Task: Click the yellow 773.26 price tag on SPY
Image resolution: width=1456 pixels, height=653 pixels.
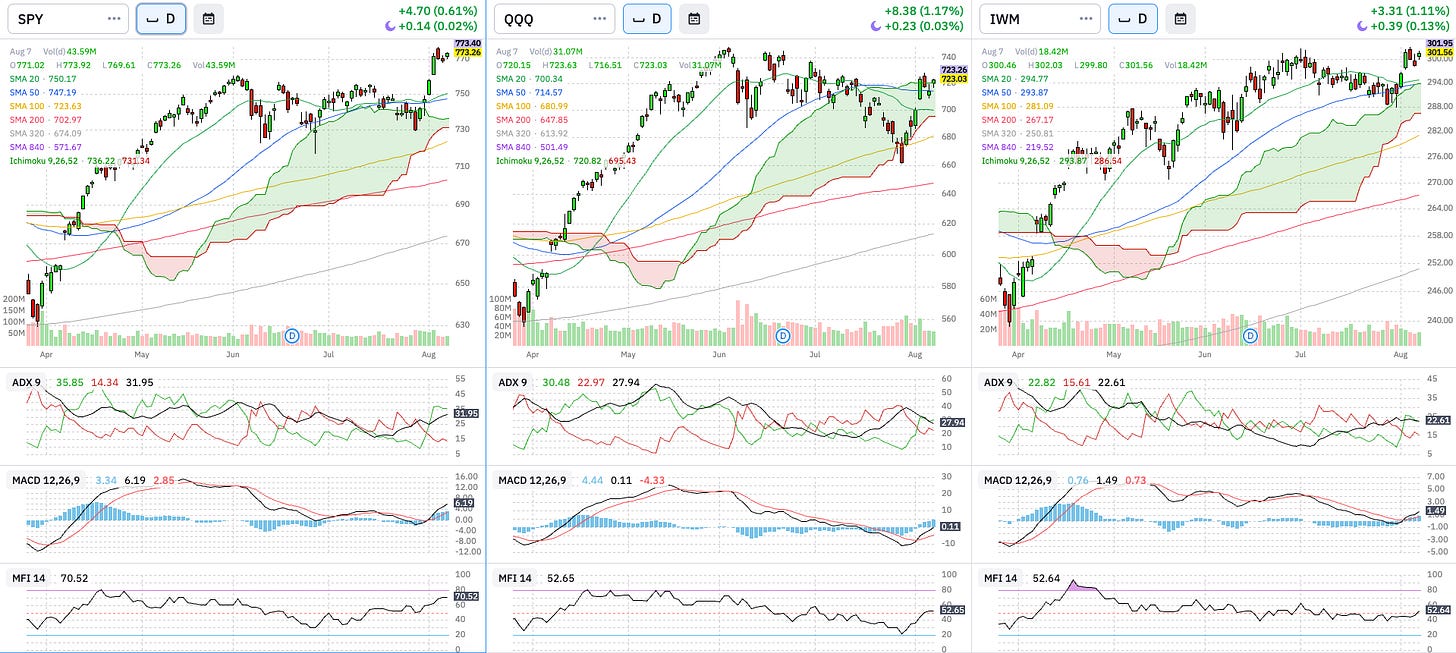Action: [467, 51]
